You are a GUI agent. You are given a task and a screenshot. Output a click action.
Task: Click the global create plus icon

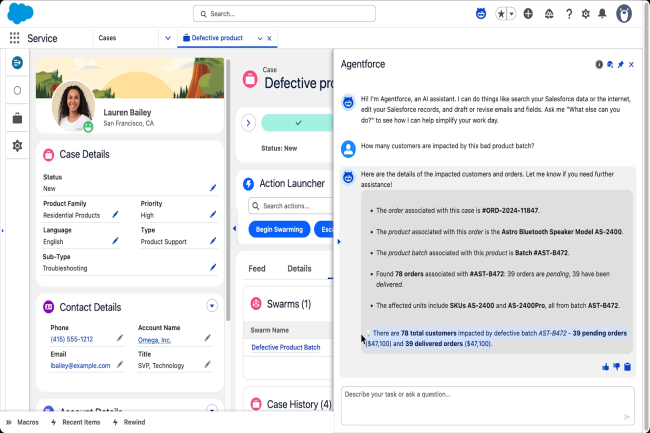coord(528,14)
